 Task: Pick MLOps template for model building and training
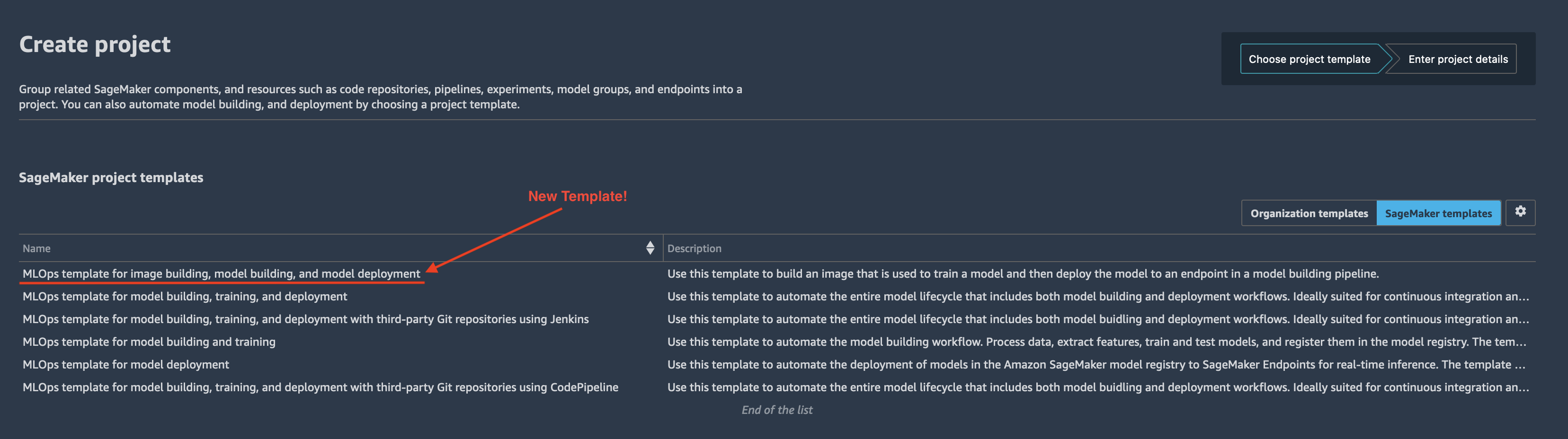tap(149, 342)
